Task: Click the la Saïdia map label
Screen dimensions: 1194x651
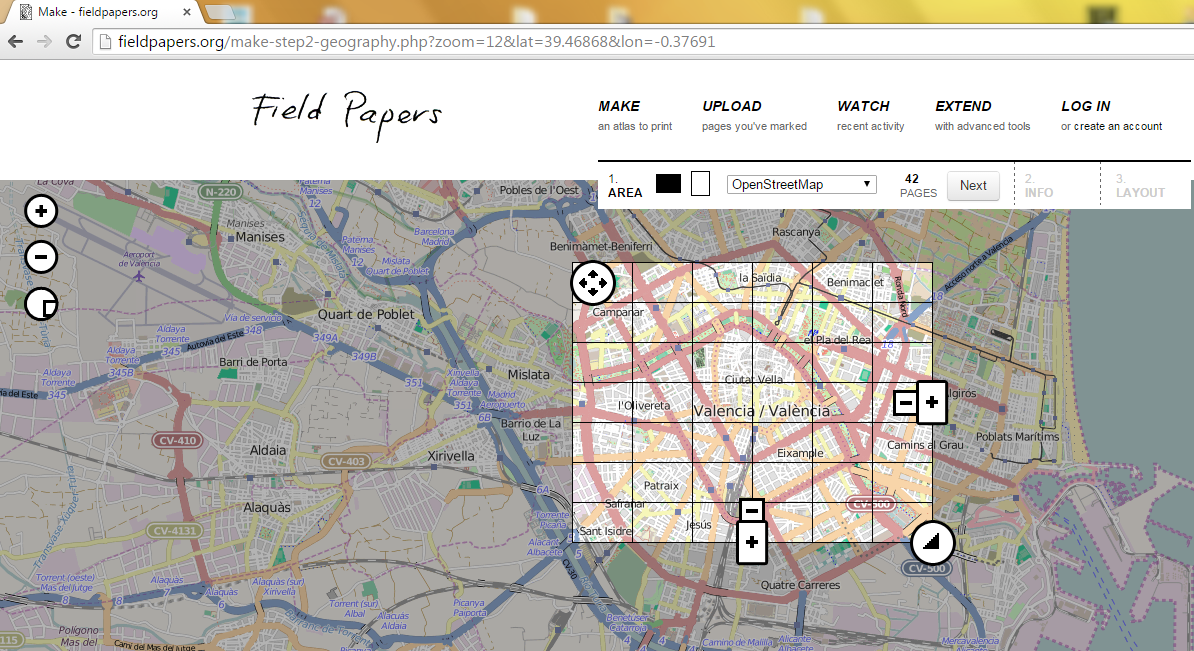Action: coord(760,278)
